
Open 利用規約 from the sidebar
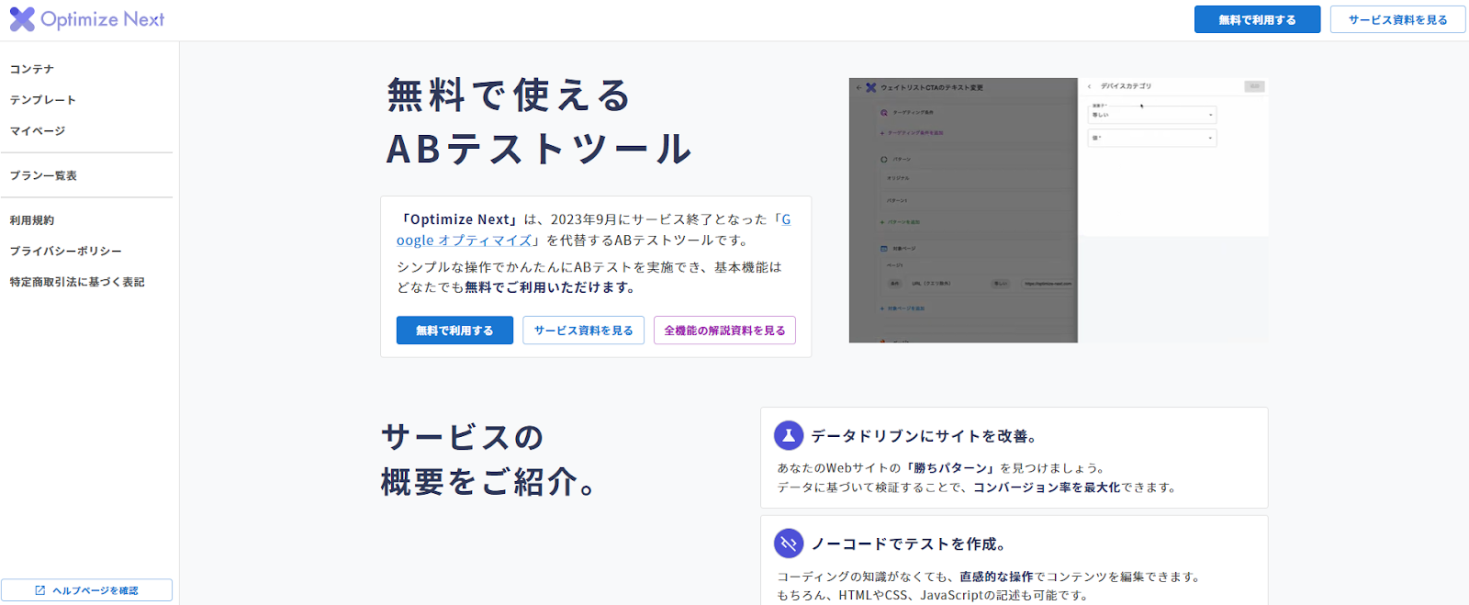[x=32, y=220]
